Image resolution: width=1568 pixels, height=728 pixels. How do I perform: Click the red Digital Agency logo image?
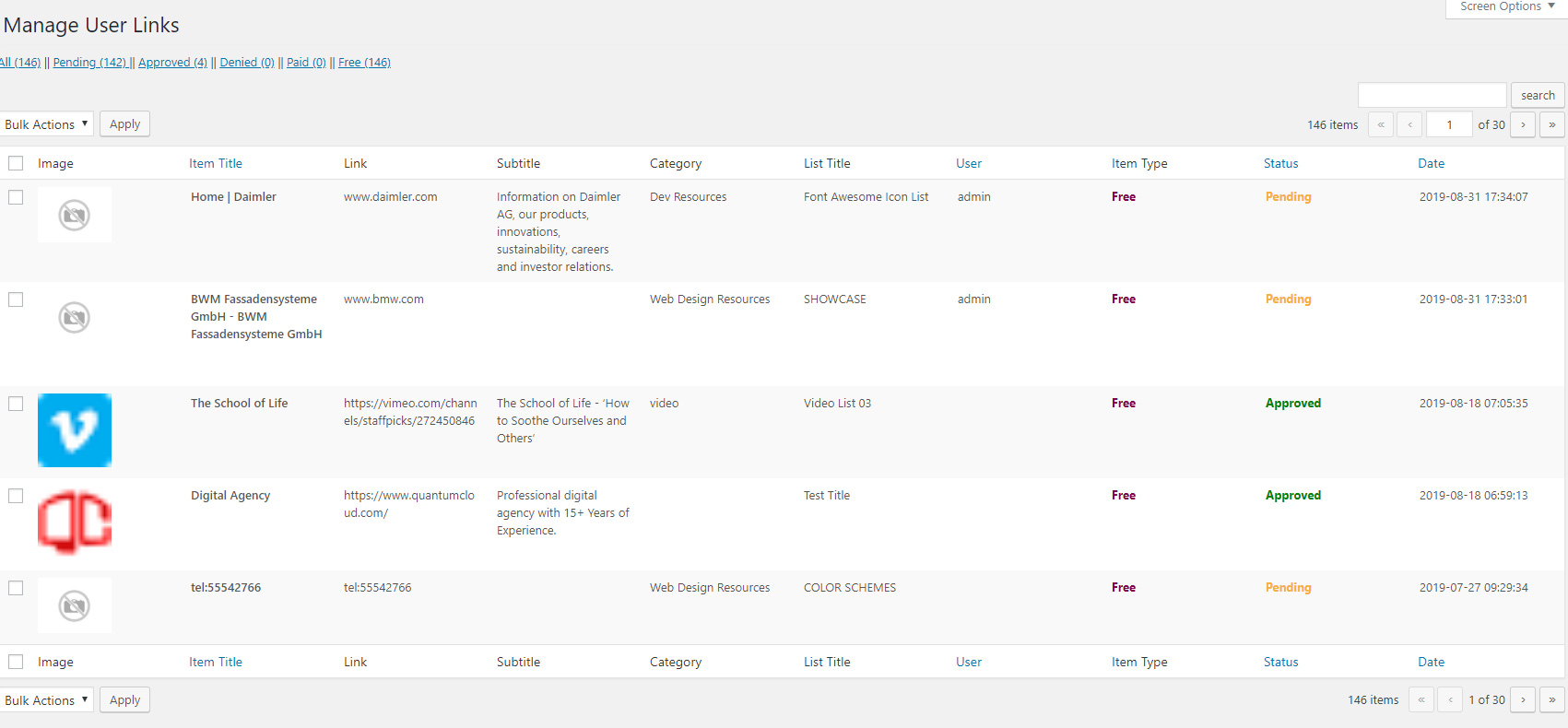pyautogui.click(x=75, y=523)
